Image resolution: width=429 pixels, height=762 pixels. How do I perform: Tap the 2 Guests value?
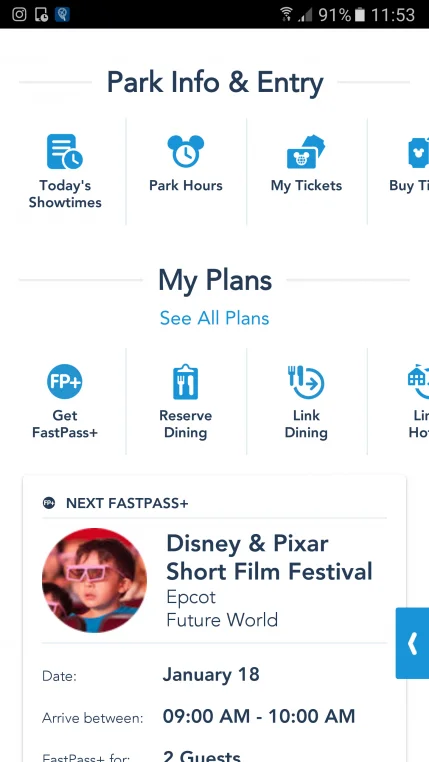click(201, 756)
